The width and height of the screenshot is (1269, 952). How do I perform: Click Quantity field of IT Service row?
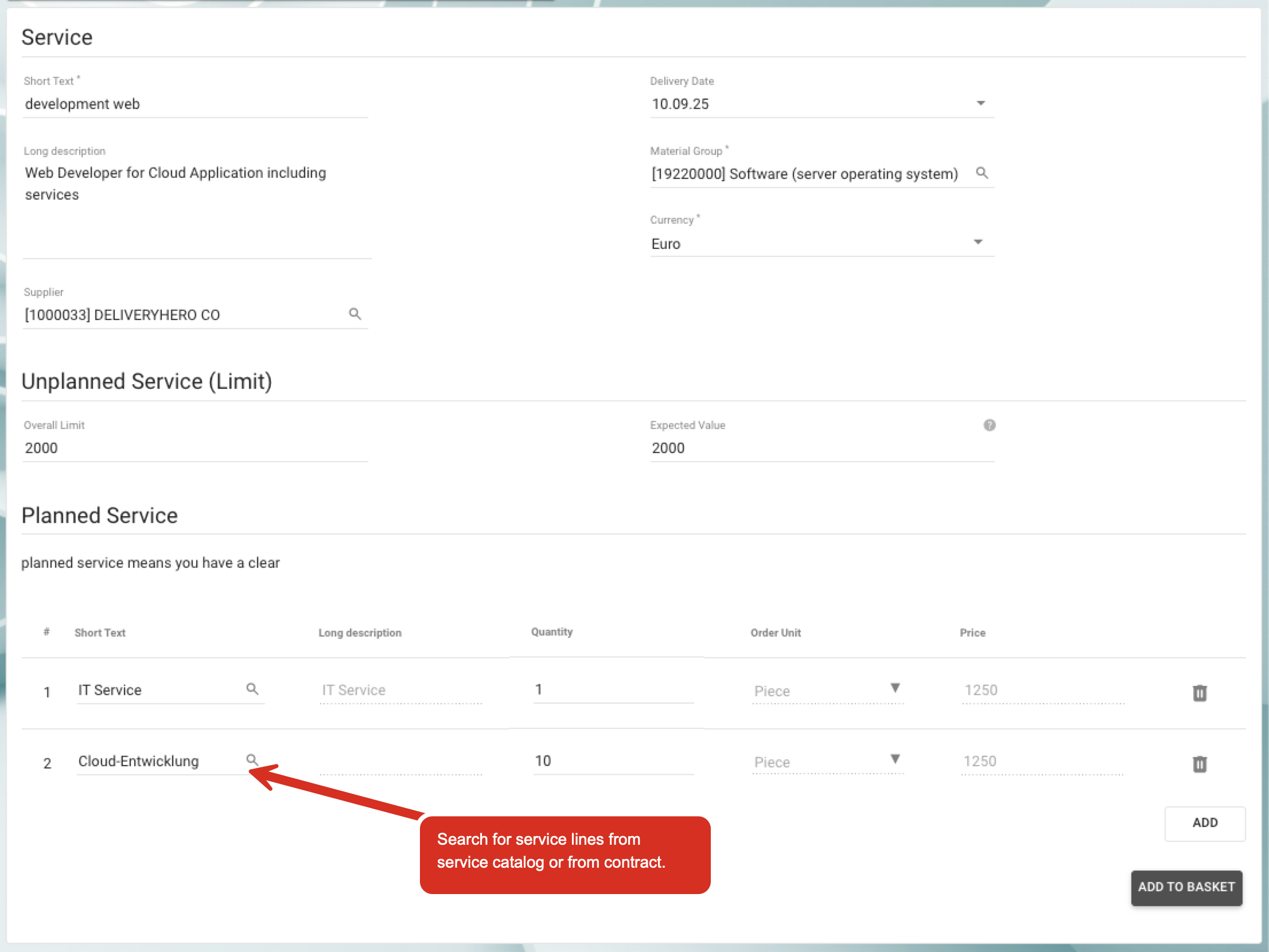613,690
